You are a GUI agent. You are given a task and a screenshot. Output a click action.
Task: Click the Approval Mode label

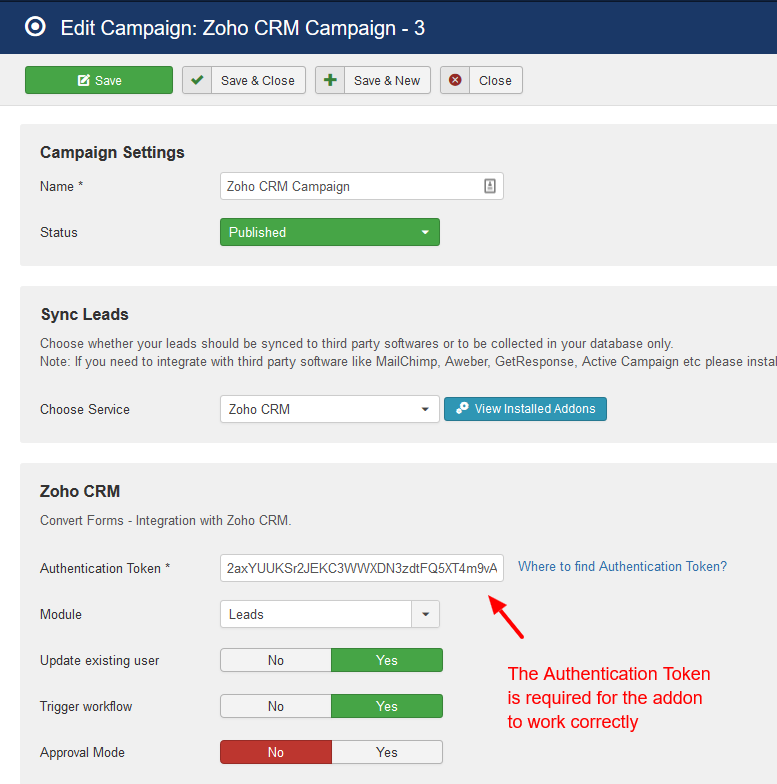point(82,752)
